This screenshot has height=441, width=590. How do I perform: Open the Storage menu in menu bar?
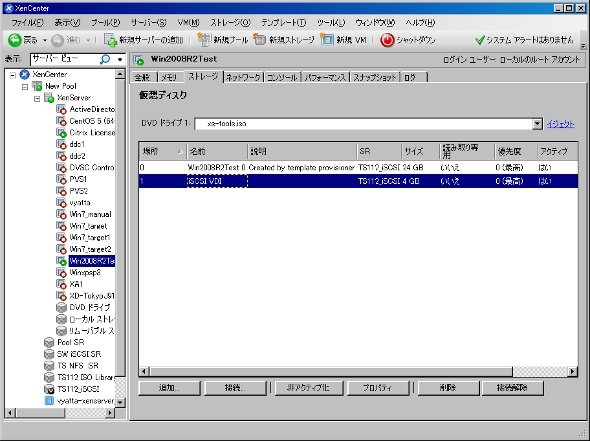pos(230,23)
